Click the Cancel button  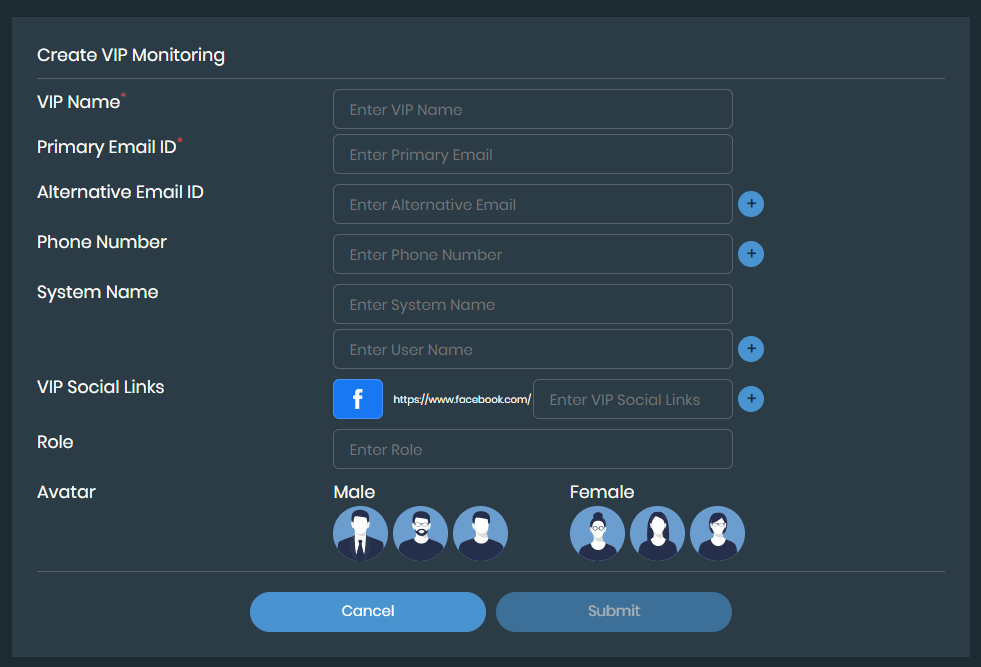pos(367,611)
